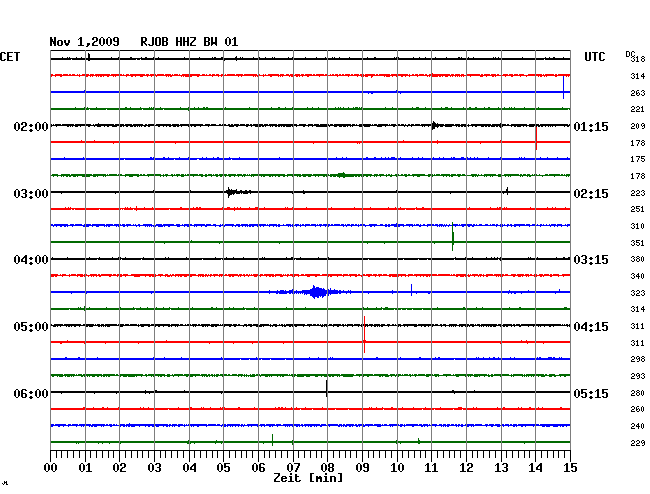
Task: Click the DC value 380
Action: [x=638, y=259]
